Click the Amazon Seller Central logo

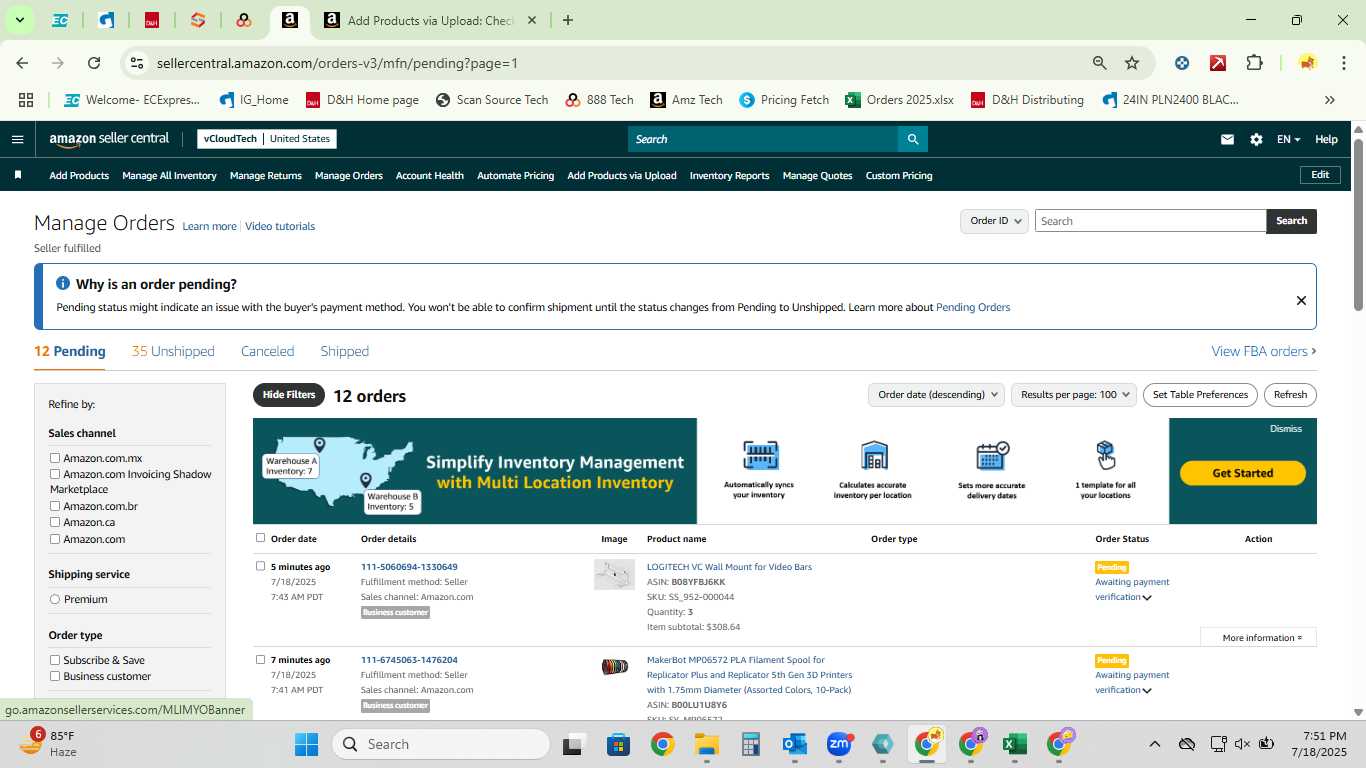[109, 139]
